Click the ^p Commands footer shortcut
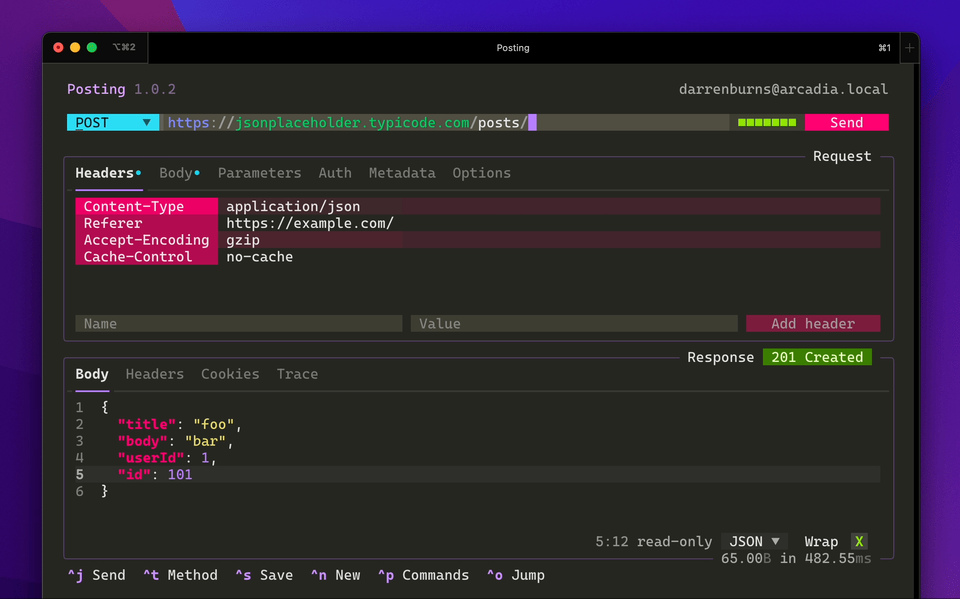This screenshot has height=599, width=960. pos(424,575)
